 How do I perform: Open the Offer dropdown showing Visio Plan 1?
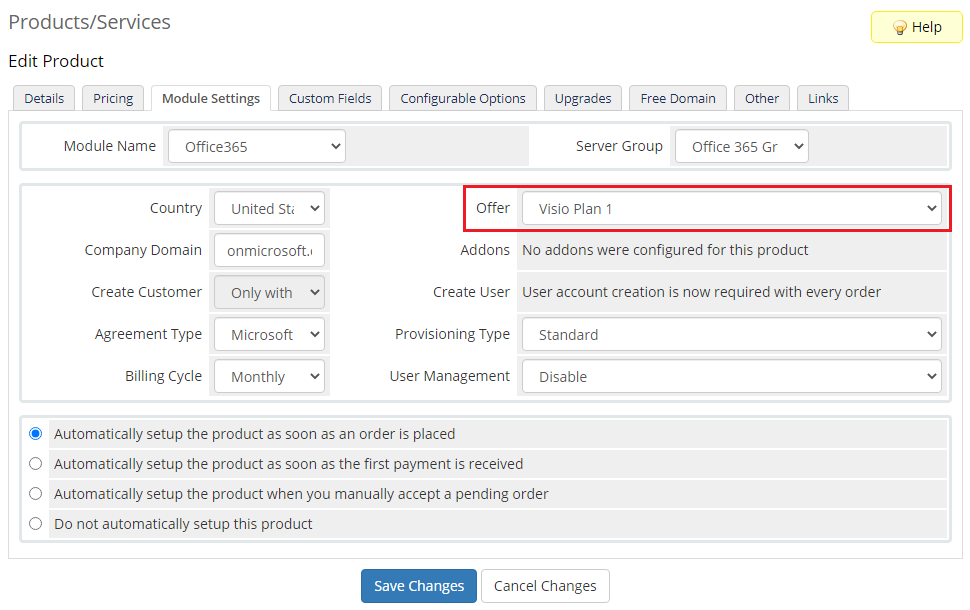(x=732, y=208)
